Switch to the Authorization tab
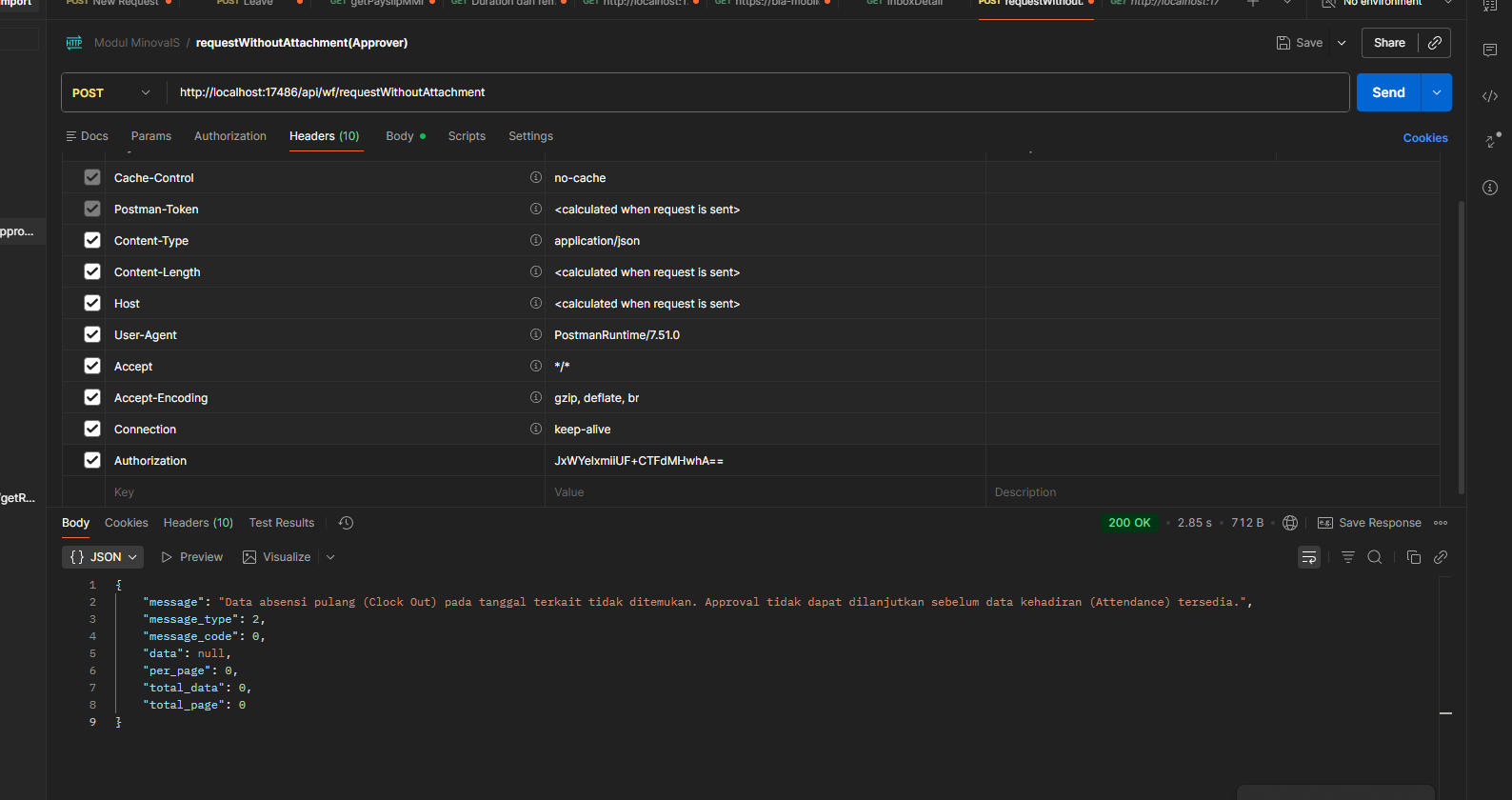 tap(230, 136)
